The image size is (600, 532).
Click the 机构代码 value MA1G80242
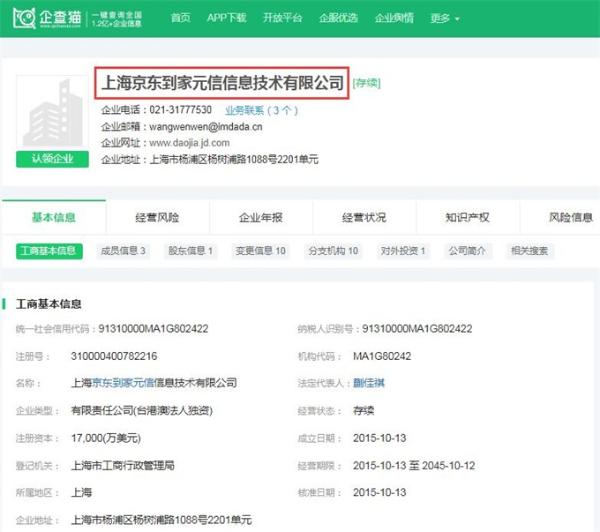pyautogui.click(x=382, y=356)
